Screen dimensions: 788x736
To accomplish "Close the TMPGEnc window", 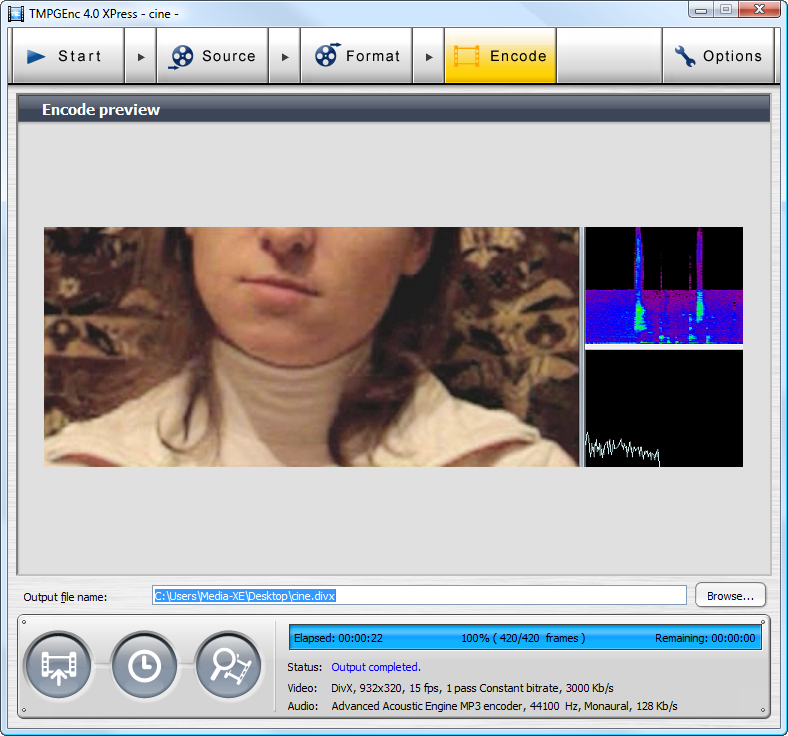I will click(759, 10).
